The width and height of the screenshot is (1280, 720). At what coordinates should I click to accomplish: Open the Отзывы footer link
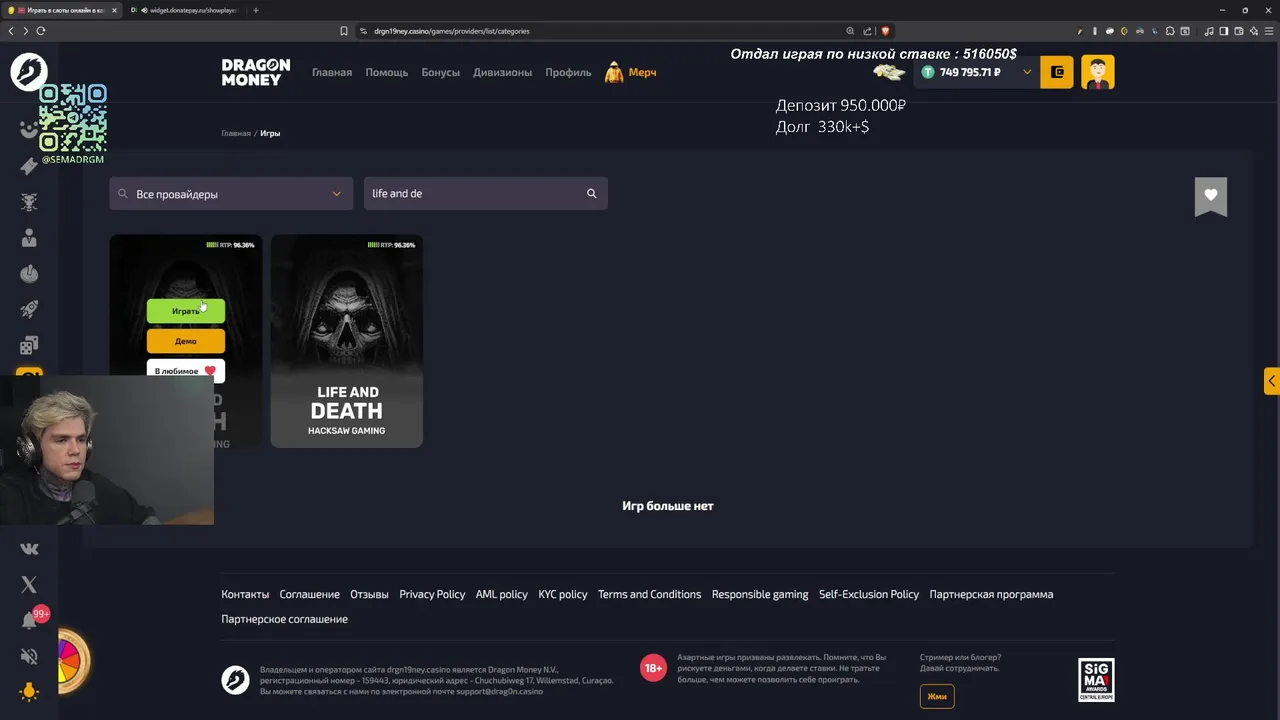pos(369,594)
